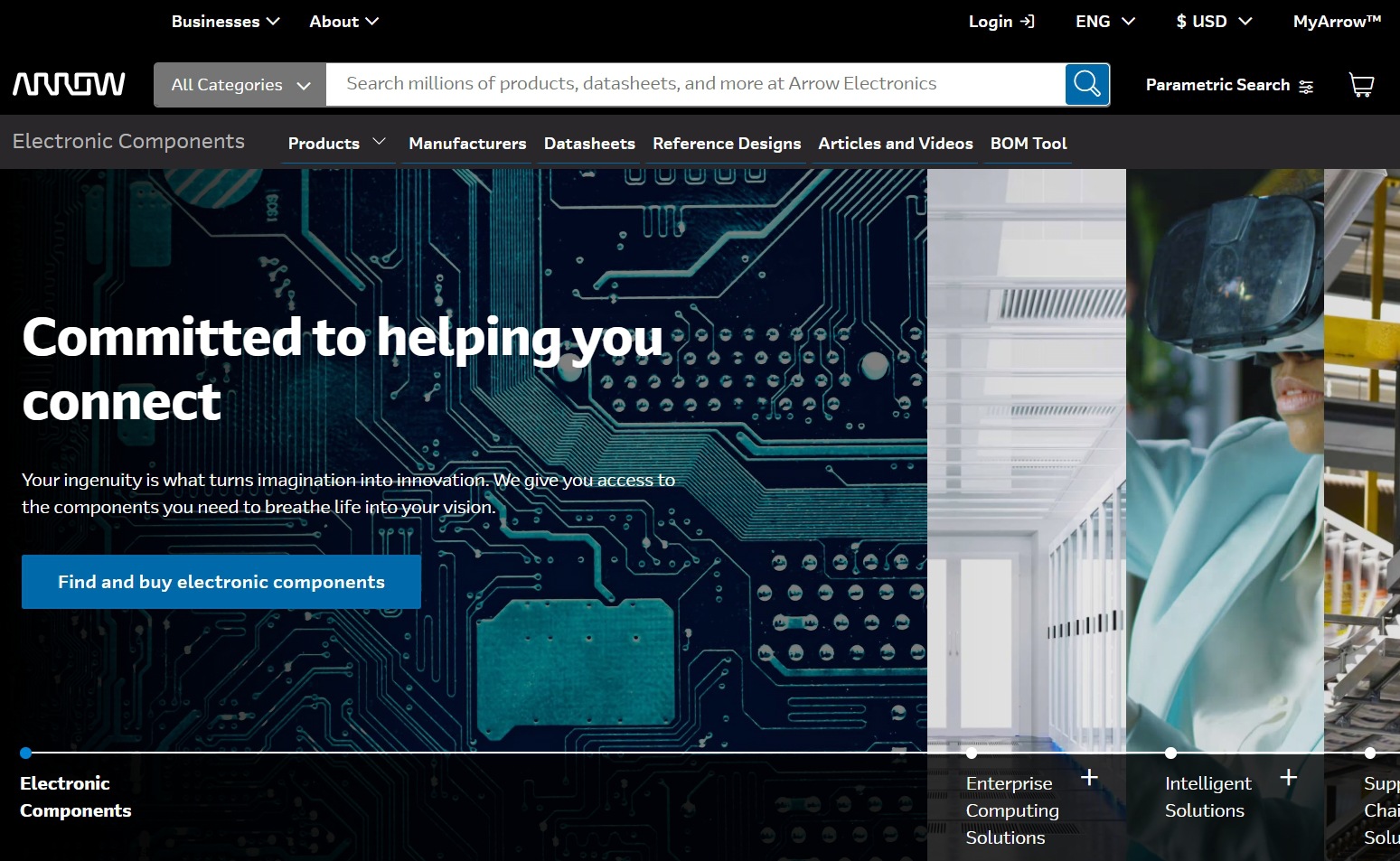Select the Enterprise Computing Solutions label
This screenshot has width=1400, height=861.
(x=1012, y=810)
